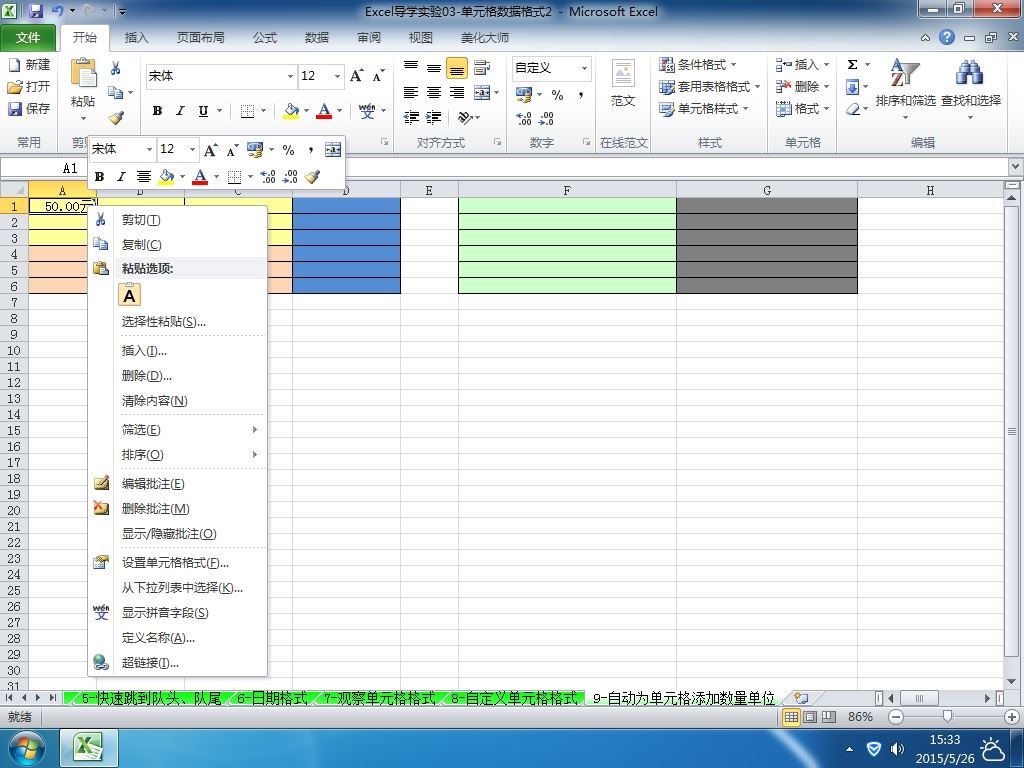Click the ribbon Decrease Decimal icon
The height and width of the screenshot is (768, 1024).
click(x=547, y=118)
